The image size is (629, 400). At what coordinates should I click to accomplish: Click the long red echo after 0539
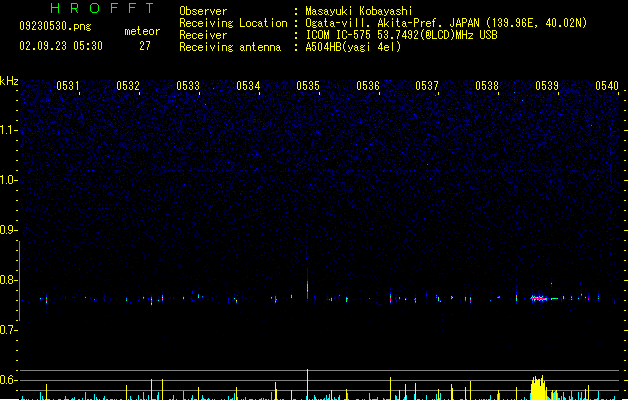coord(539,298)
